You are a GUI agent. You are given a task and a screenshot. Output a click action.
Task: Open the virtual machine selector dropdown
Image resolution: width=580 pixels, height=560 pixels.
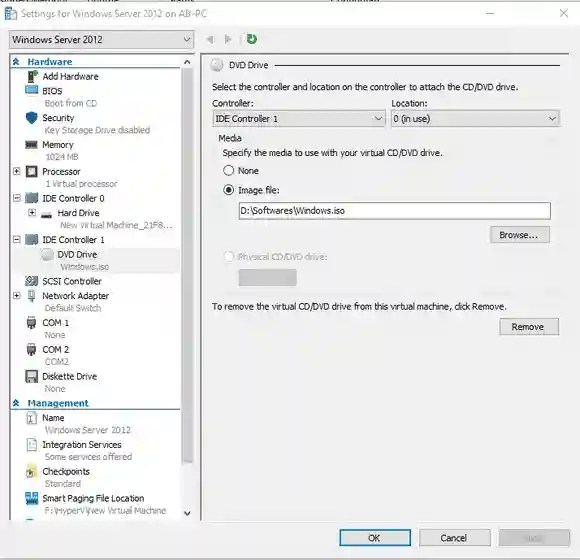coord(101,39)
